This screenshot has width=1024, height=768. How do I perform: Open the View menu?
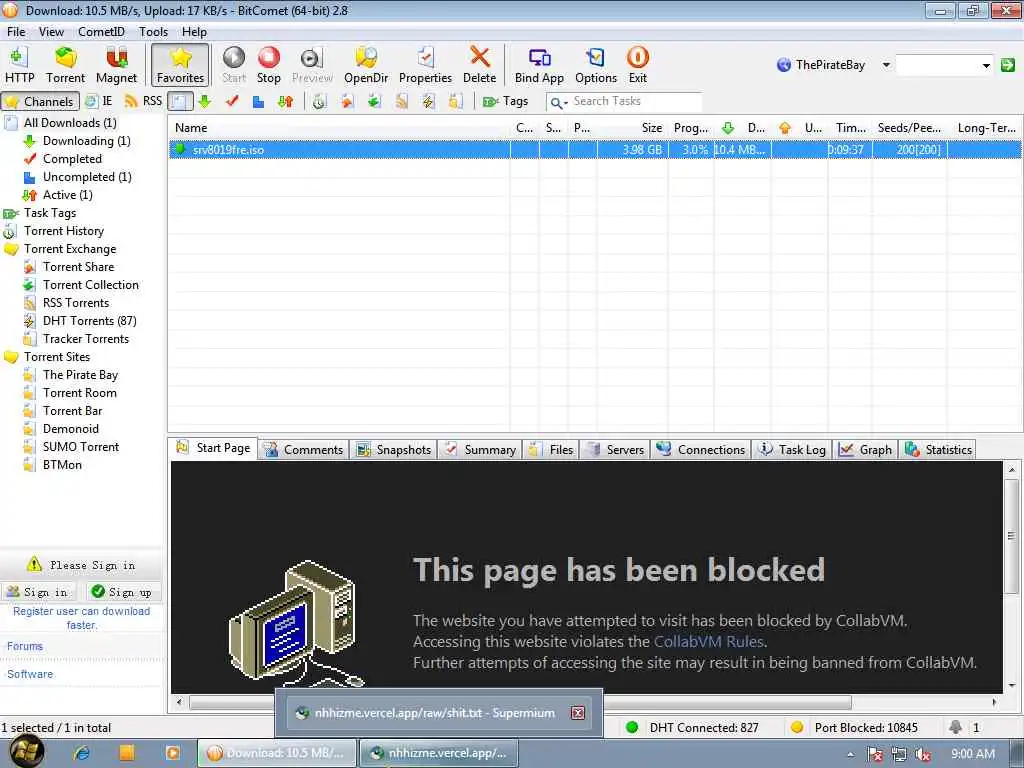click(x=51, y=31)
